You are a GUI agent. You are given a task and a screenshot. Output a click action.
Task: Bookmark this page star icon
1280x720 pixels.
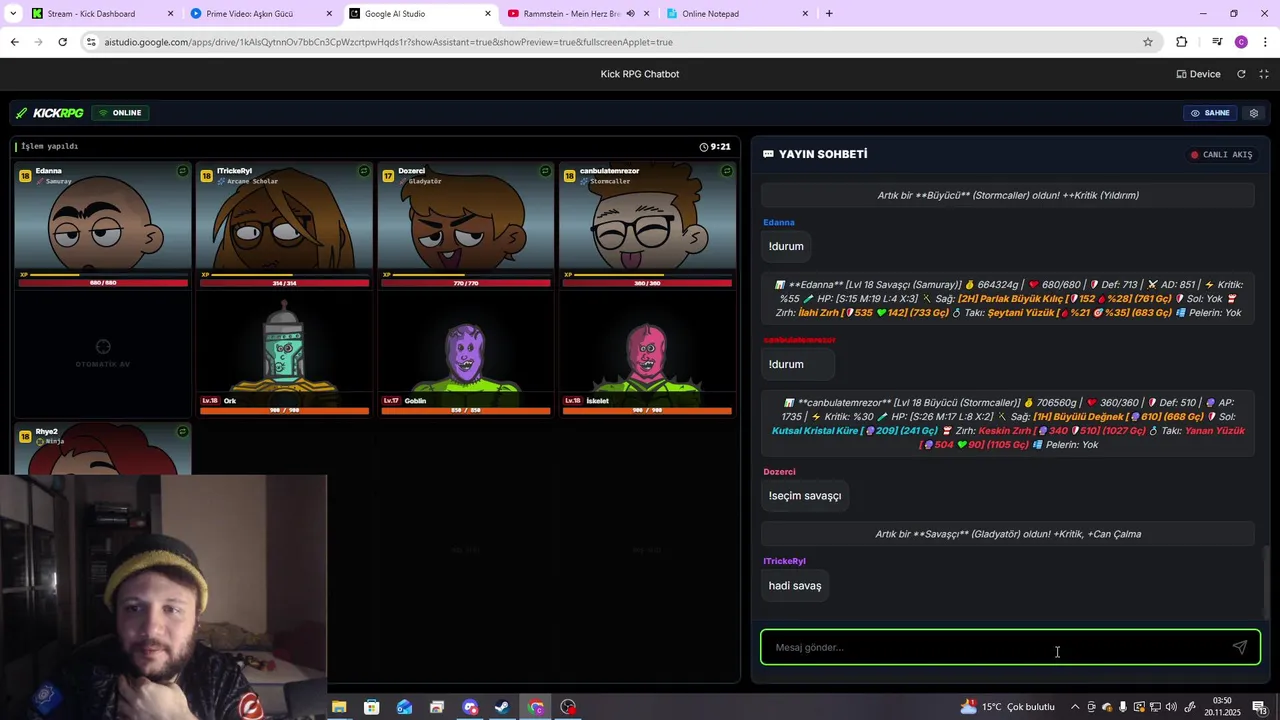coord(1148,42)
